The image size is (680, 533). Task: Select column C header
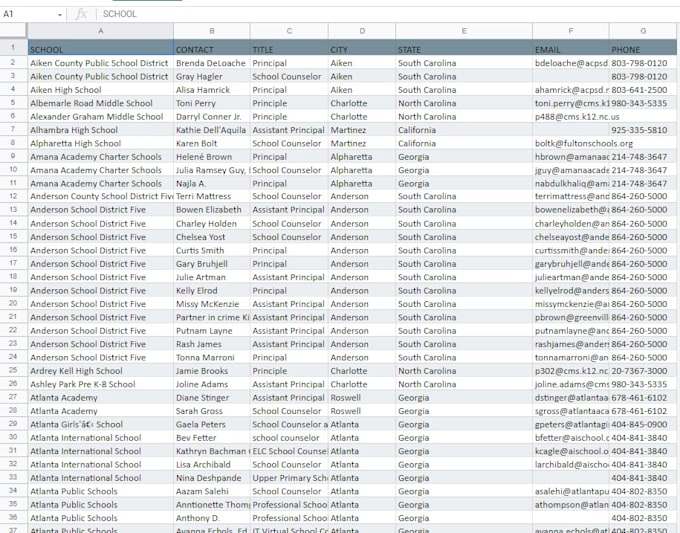point(289,31)
